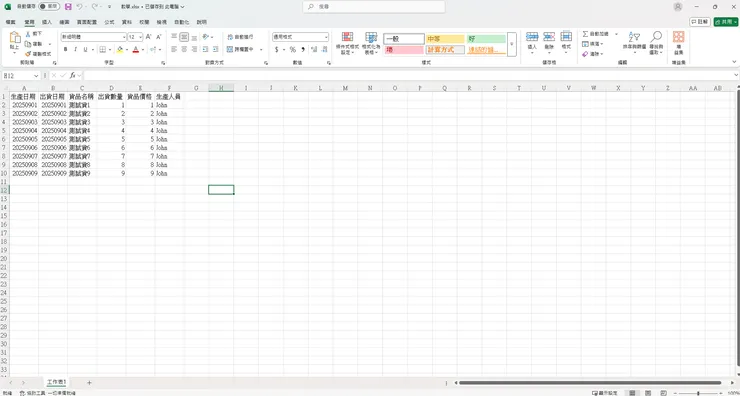Toggle Underline formatting
The image size is (740, 396).
pyautogui.click(x=85, y=49)
